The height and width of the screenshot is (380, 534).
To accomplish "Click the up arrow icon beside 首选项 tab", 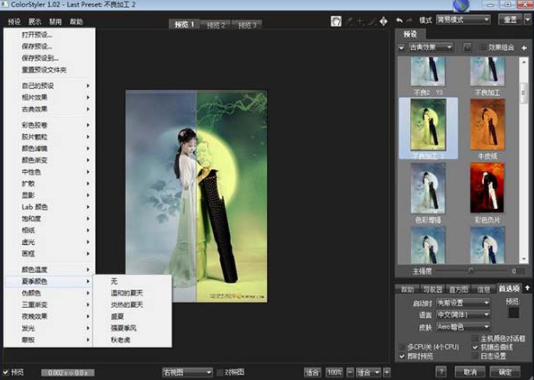I will 527,288.
